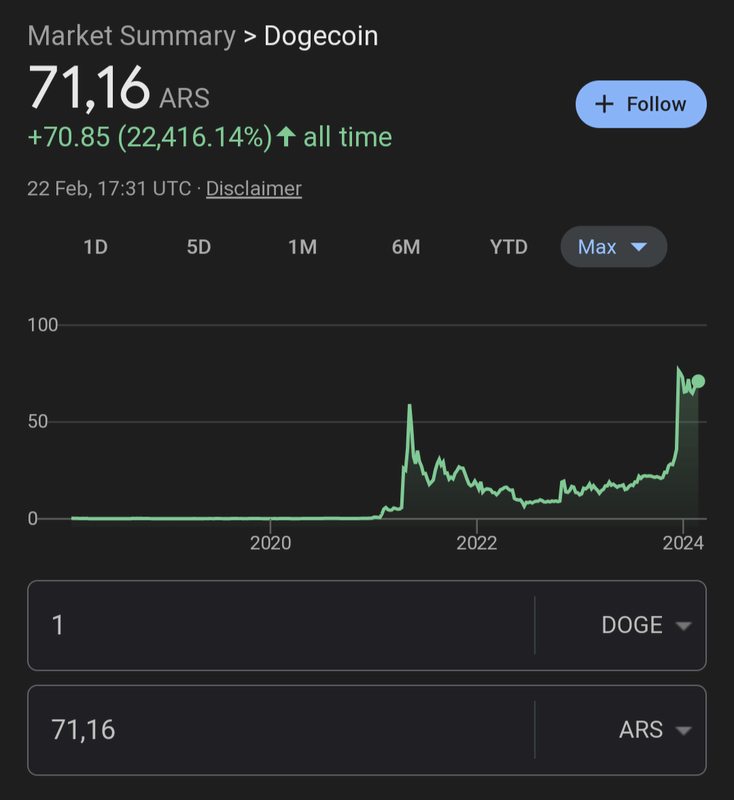Image resolution: width=734 pixels, height=800 pixels.
Task: Switch to the YTD time range
Action: coord(508,246)
